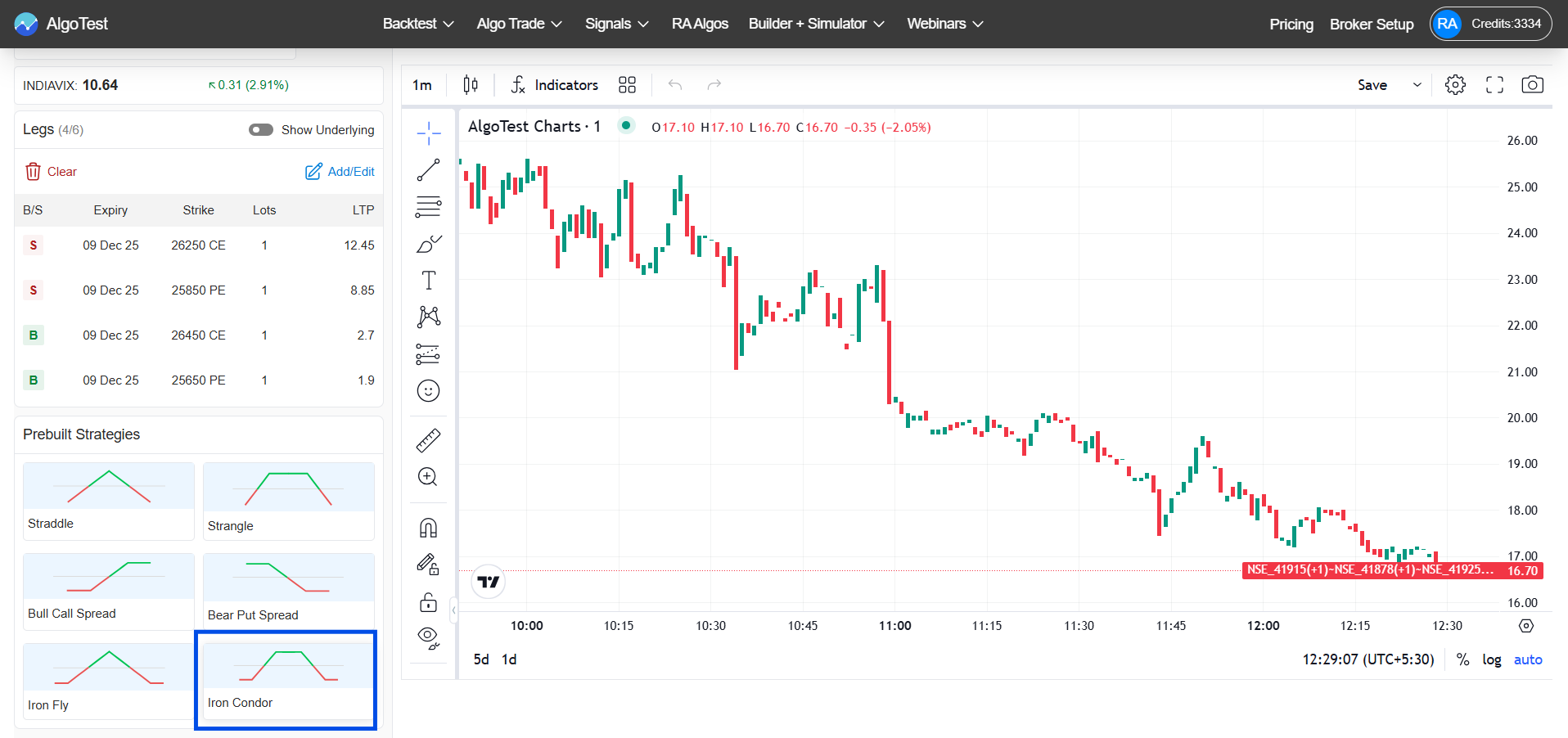This screenshot has height=738, width=1568.
Task: Open Add/Edit to modify legs
Action: pyautogui.click(x=339, y=171)
